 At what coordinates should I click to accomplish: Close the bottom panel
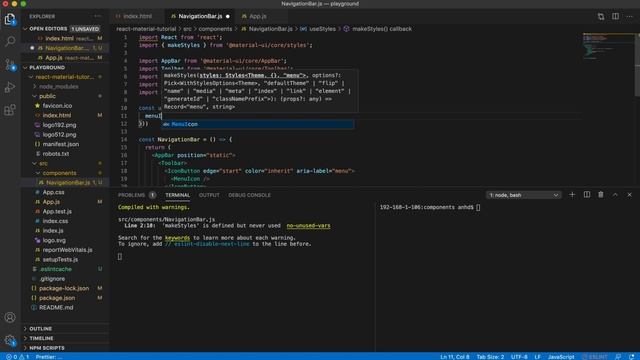[629, 195]
